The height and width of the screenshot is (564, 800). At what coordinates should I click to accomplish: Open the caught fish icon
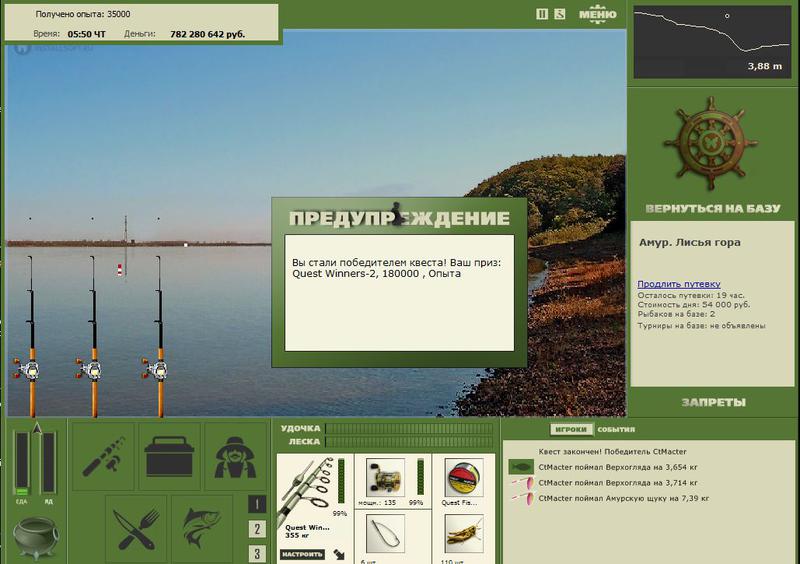coord(202,529)
